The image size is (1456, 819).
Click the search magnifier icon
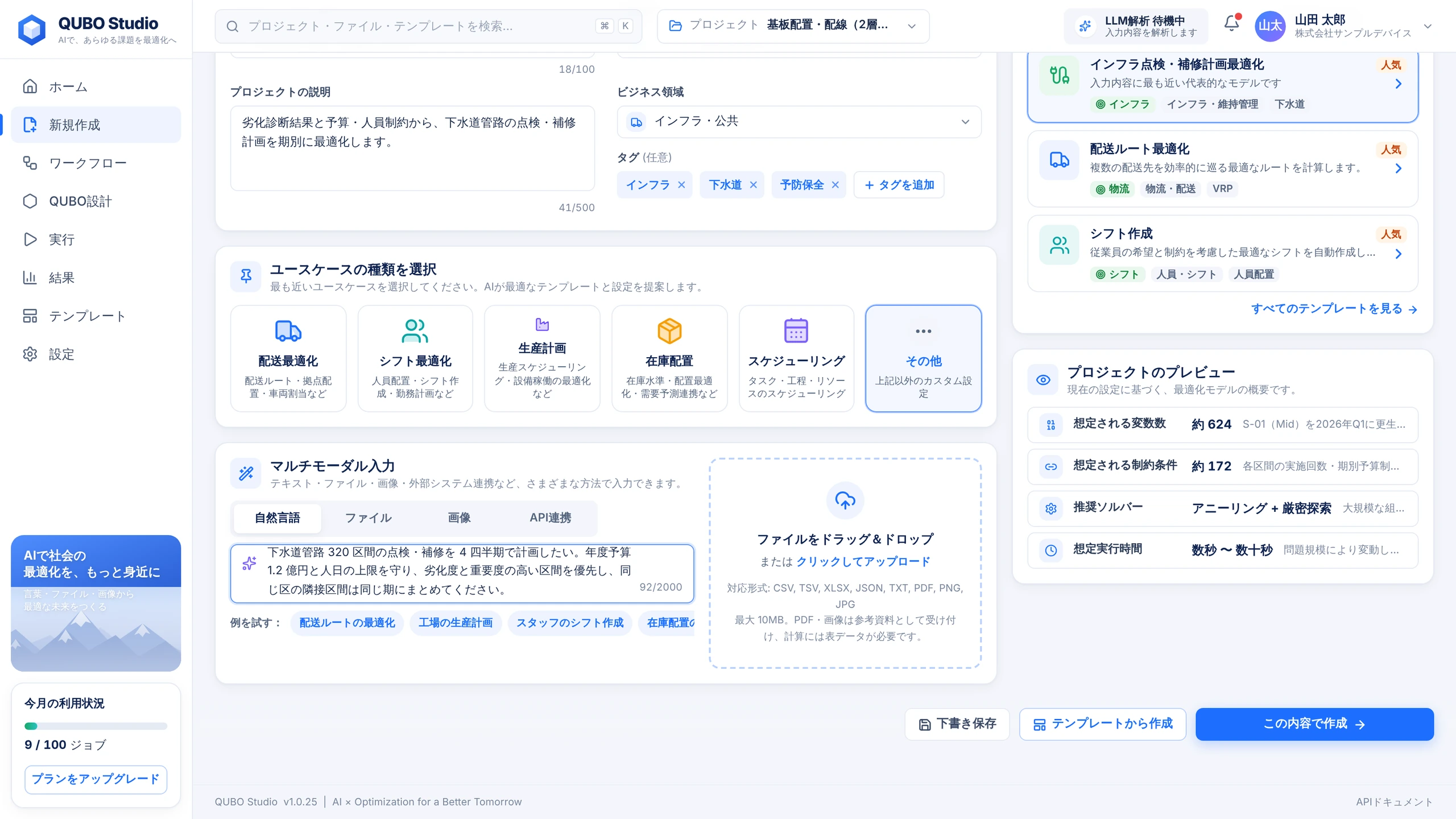tap(233, 26)
